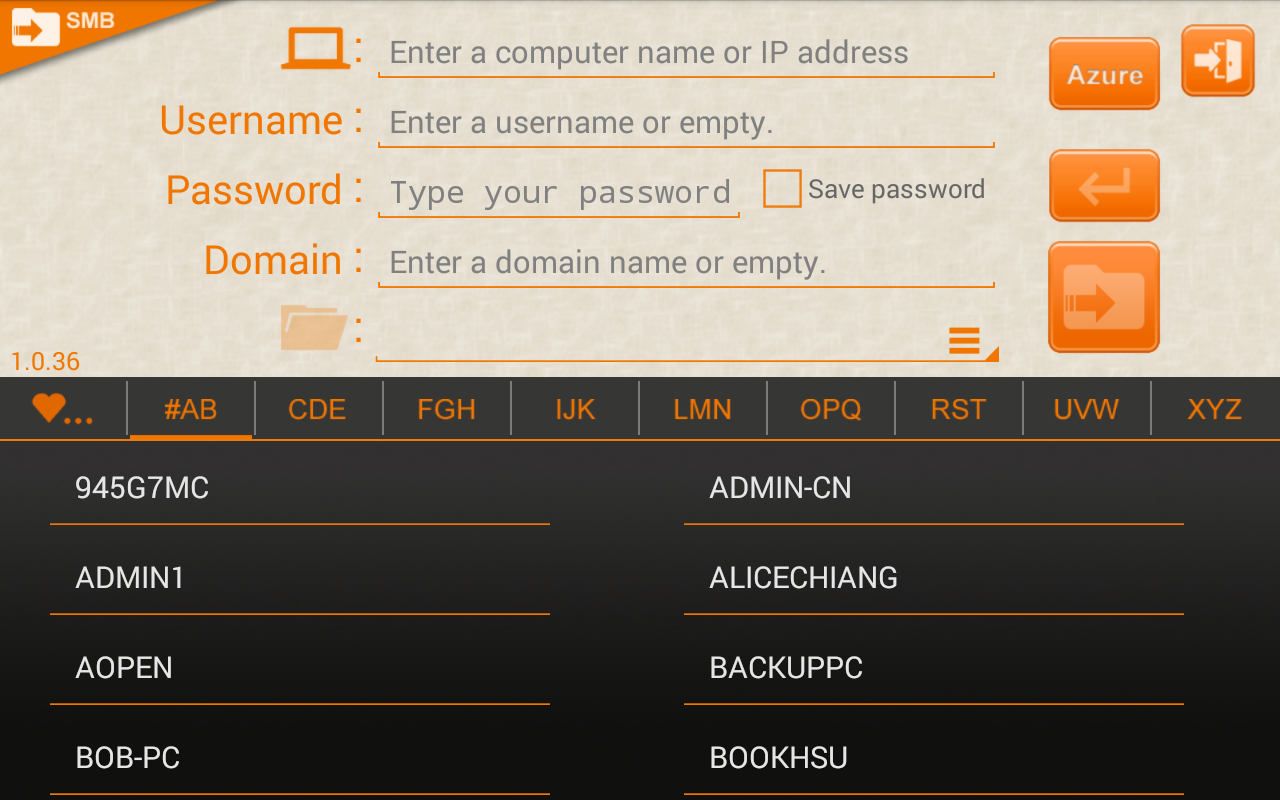Click the laptop computer icon
1280x800 pixels.
tap(315, 48)
